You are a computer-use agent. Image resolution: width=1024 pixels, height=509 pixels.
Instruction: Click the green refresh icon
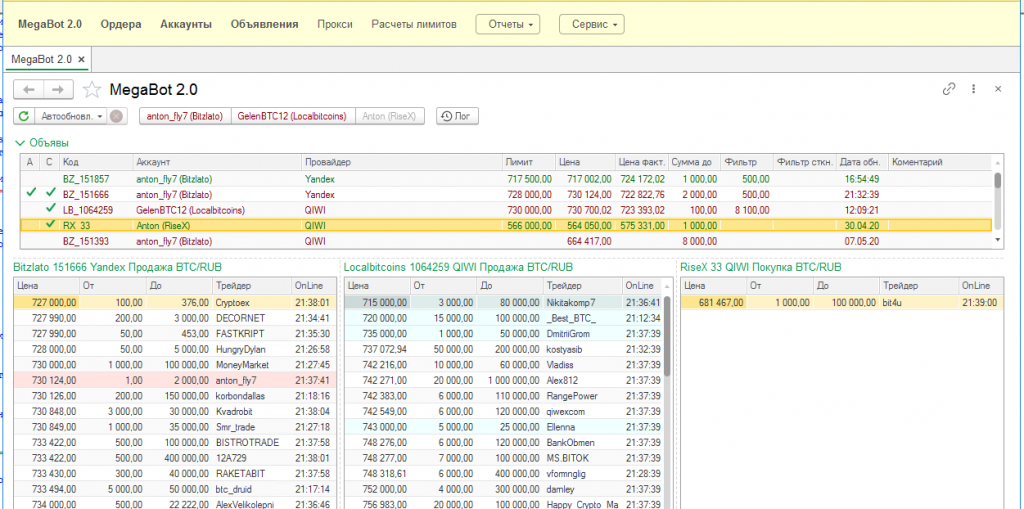point(24,116)
